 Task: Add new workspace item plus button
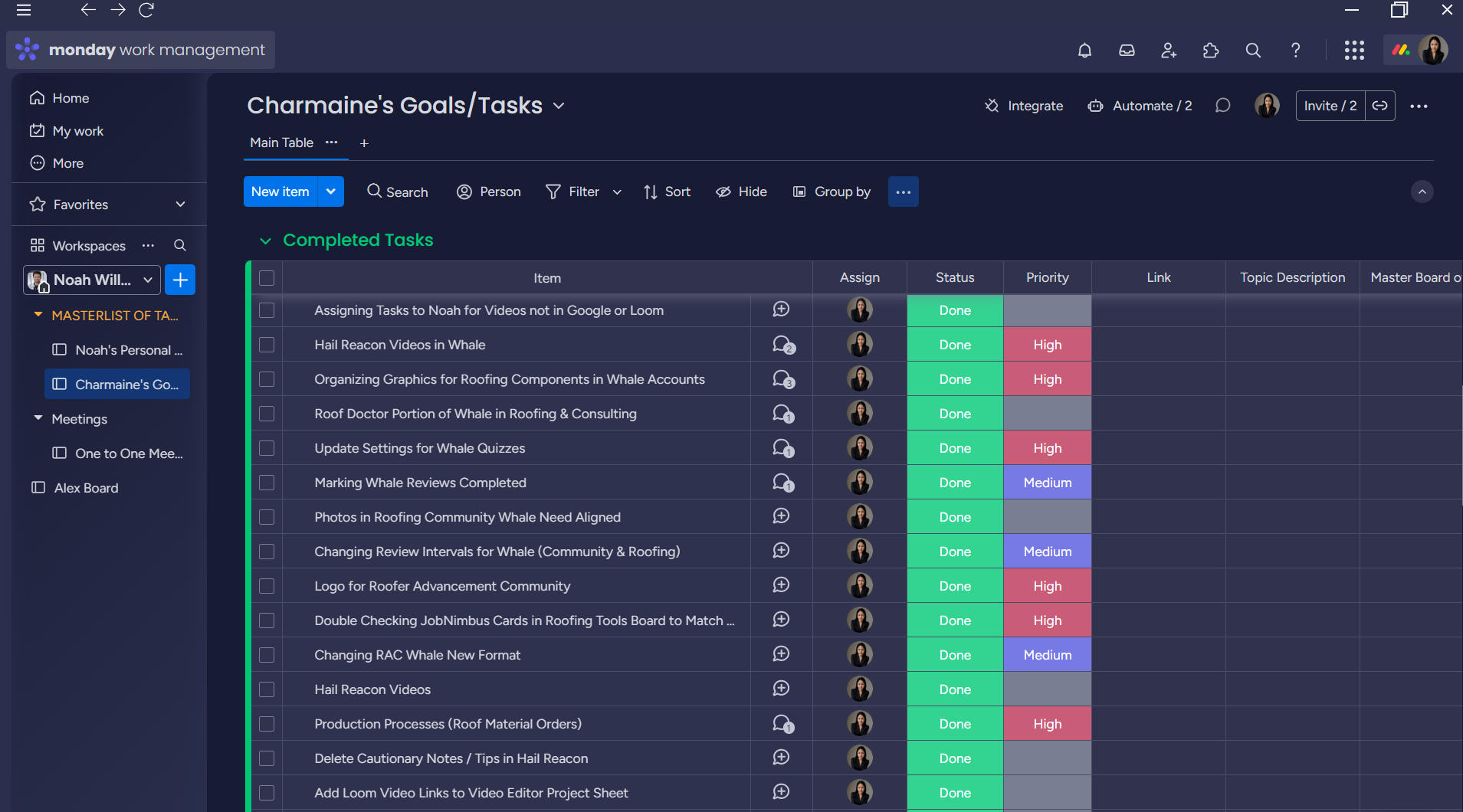[180, 280]
